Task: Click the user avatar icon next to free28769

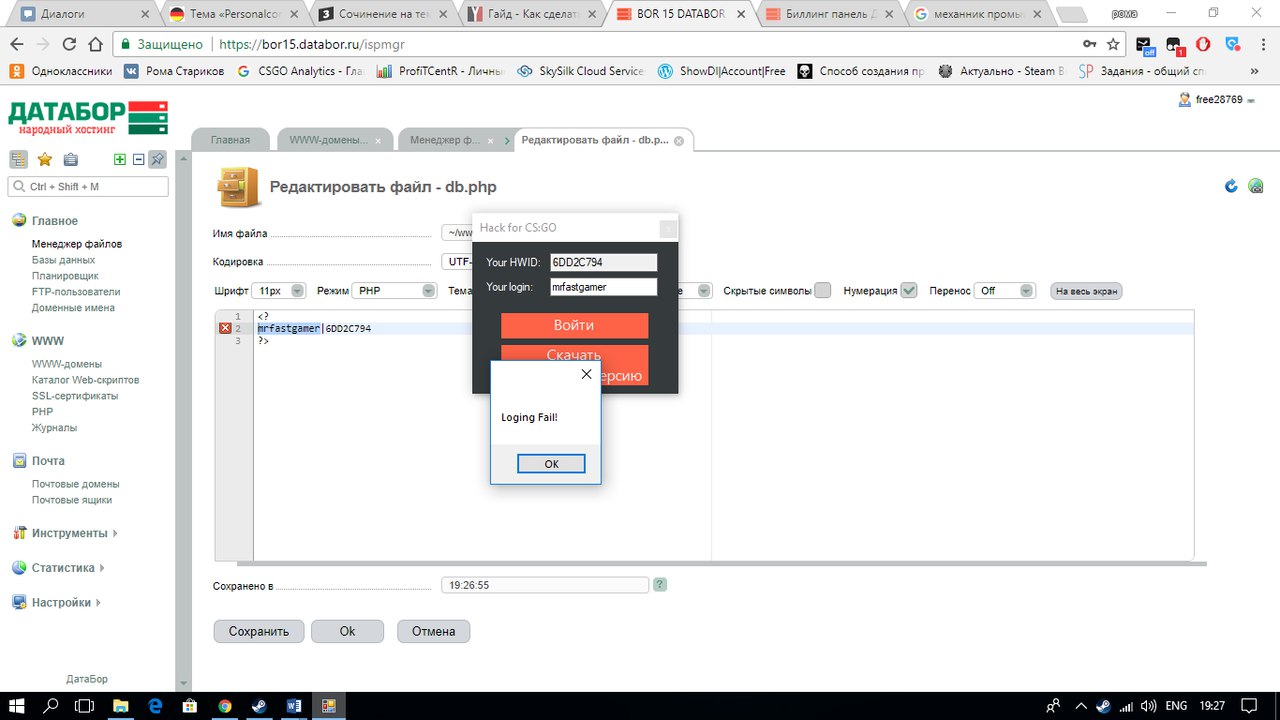Action: pyautogui.click(x=1186, y=99)
